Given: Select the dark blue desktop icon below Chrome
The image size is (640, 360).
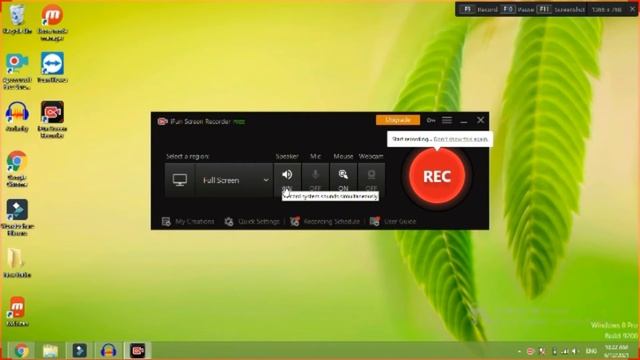Looking at the screenshot, I should 17,218.
